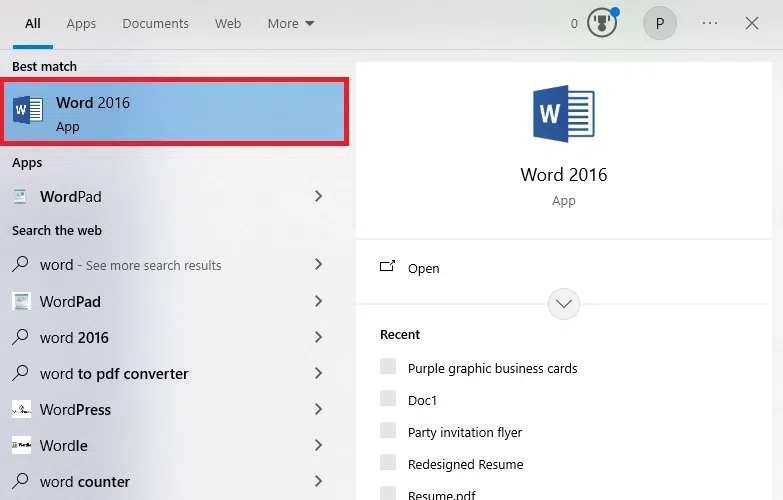Open recent file Party invitation flyer
This screenshot has height=500, width=783.
click(x=465, y=433)
